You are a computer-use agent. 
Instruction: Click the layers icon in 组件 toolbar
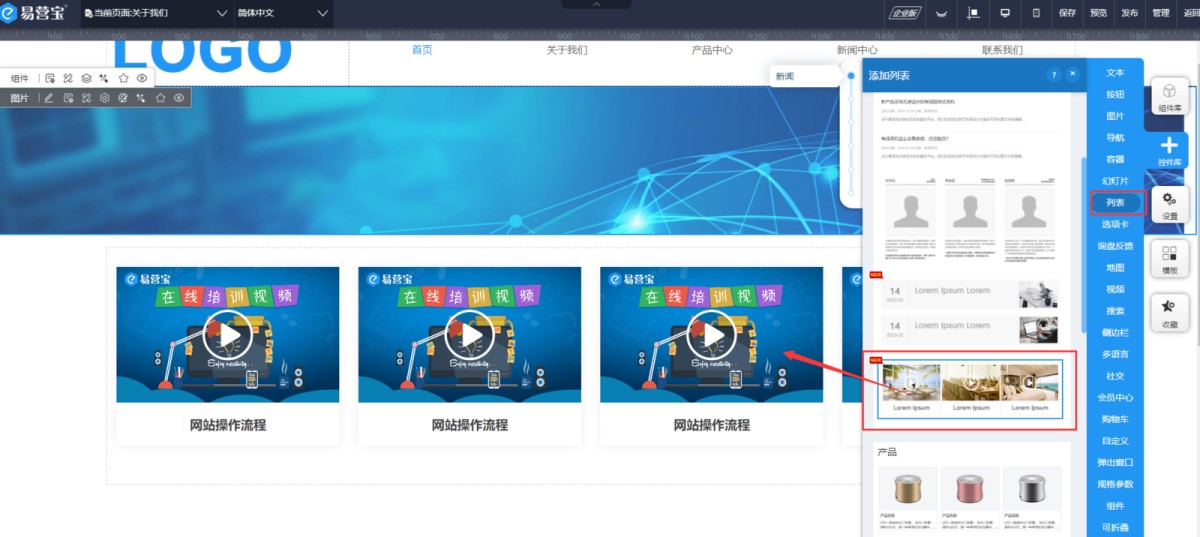point(87,78)
